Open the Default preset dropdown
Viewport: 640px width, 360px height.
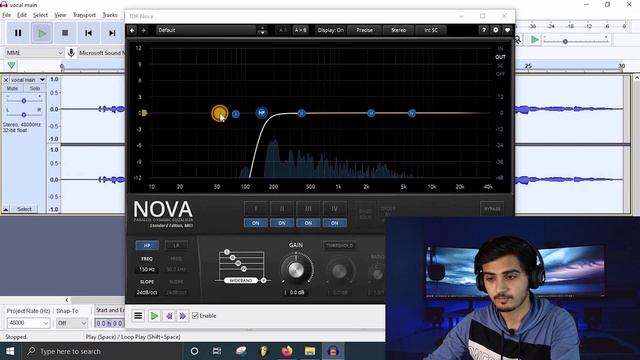[206, 30]
